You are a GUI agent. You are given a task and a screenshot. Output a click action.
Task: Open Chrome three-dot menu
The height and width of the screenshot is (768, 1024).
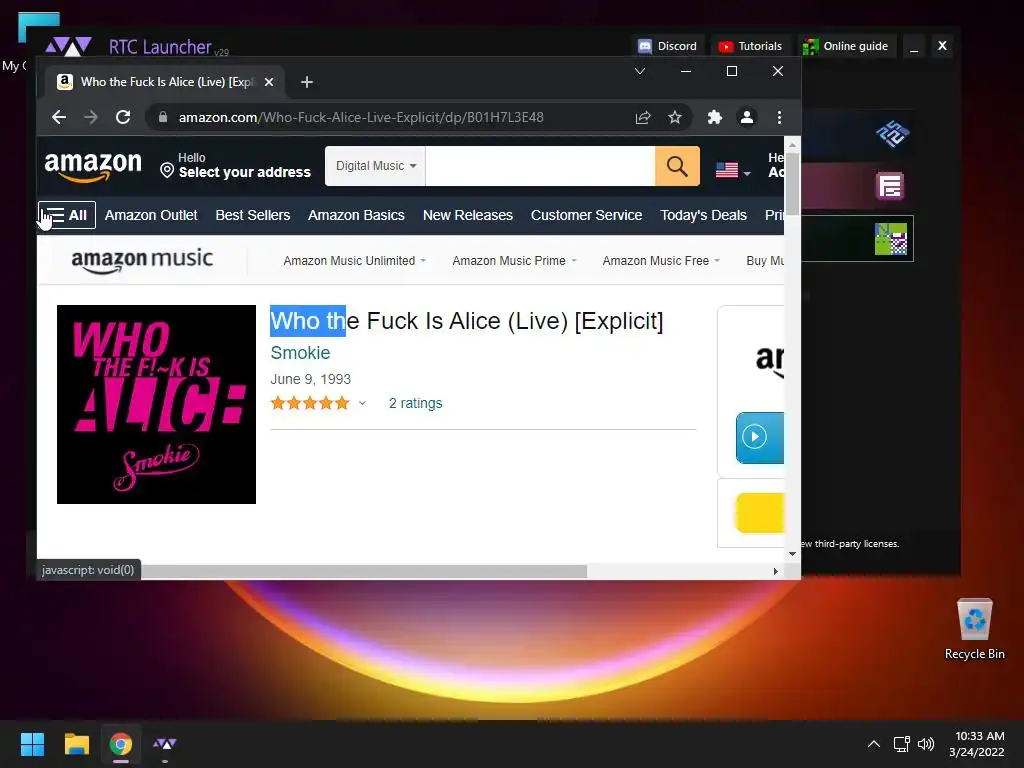click(x=779, y=117)
